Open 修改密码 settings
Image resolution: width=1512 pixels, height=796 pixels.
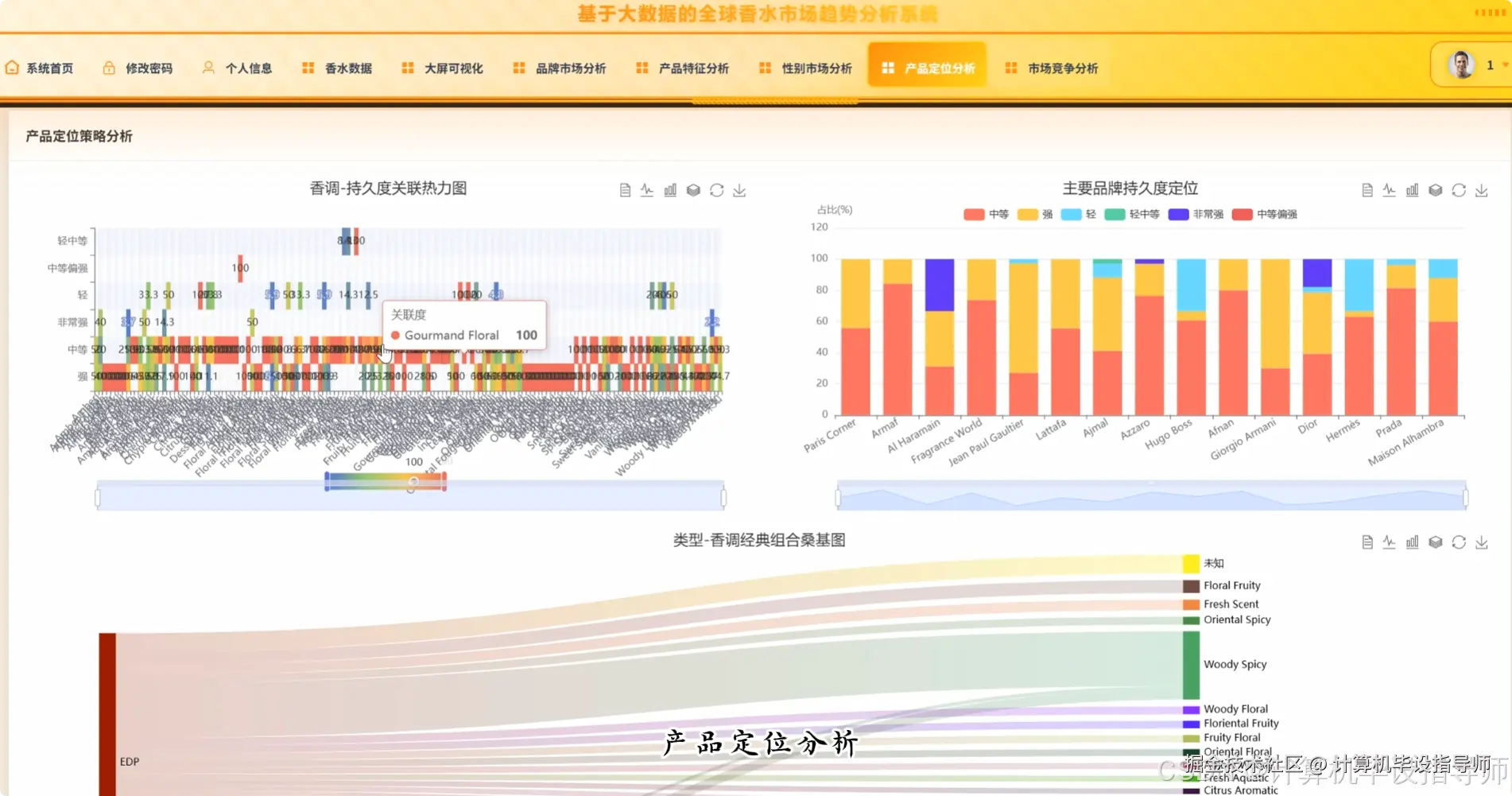coord(139,68)
